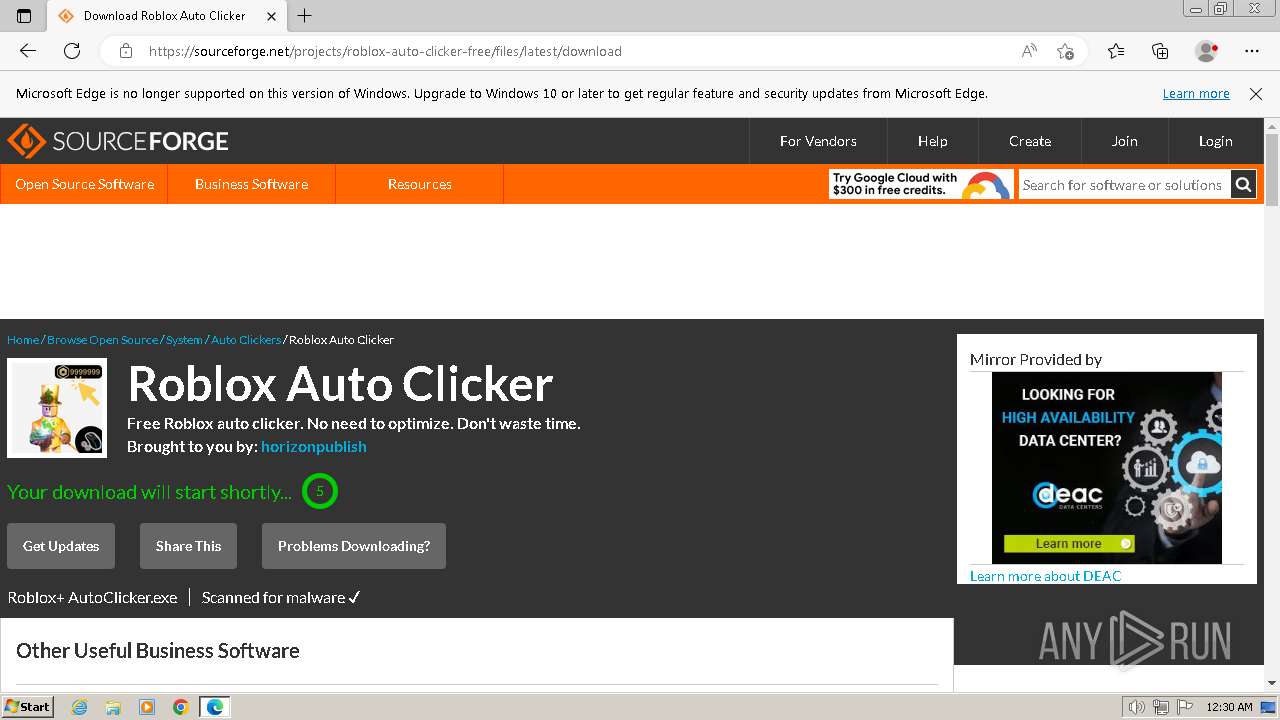Viewport: 1280px width, 720px height.
Task: Click the search magnifier button
Action: [1243, 185]
